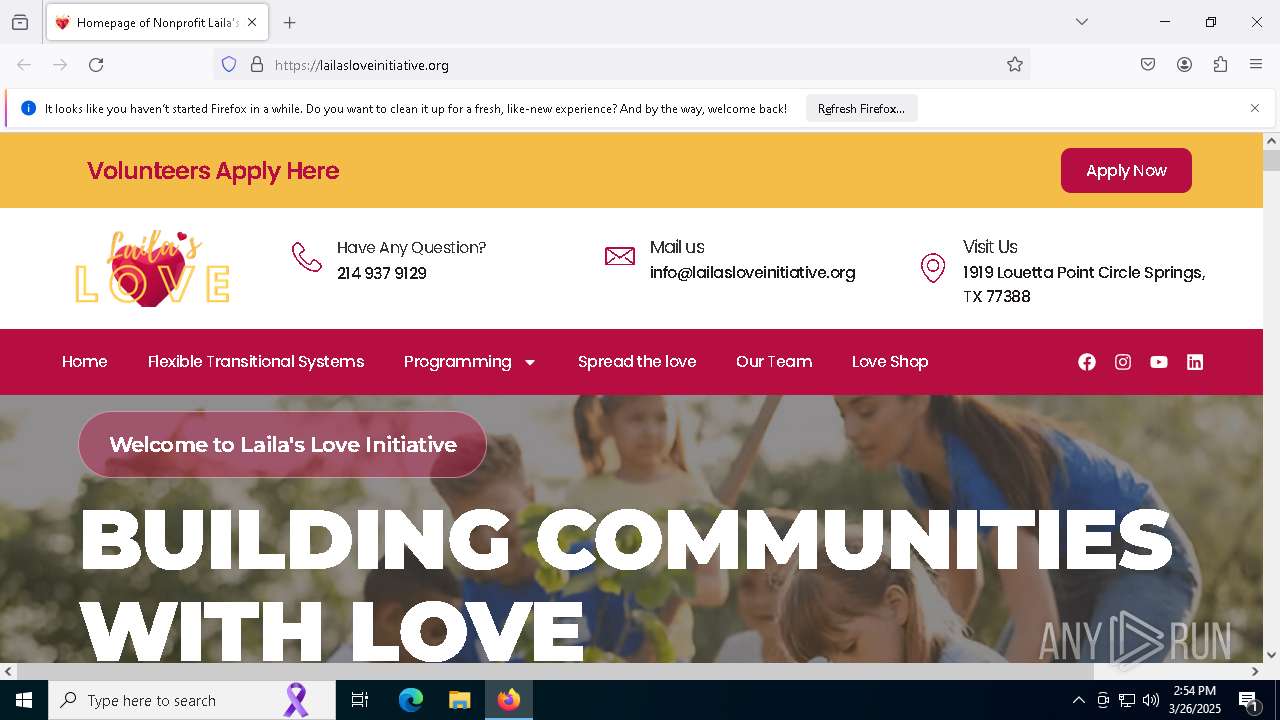The image size is (1280, 720).
Task: Open the list all tabs chevron
Action: click(x=1082, y=22)
